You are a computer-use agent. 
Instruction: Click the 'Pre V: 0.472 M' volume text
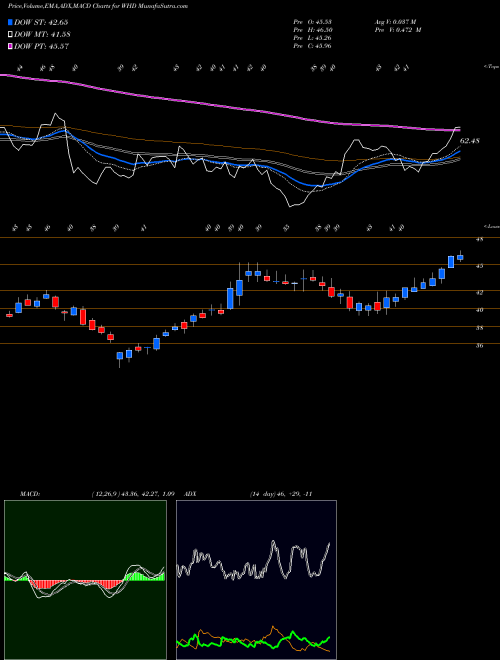397,30
